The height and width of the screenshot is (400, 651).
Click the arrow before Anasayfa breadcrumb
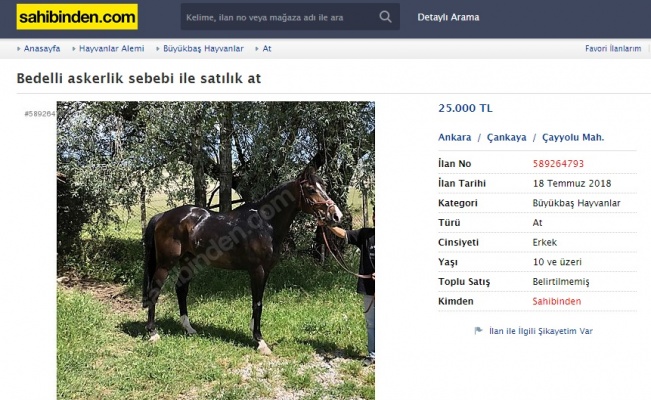pyautogui.click(x=19, y=49)
